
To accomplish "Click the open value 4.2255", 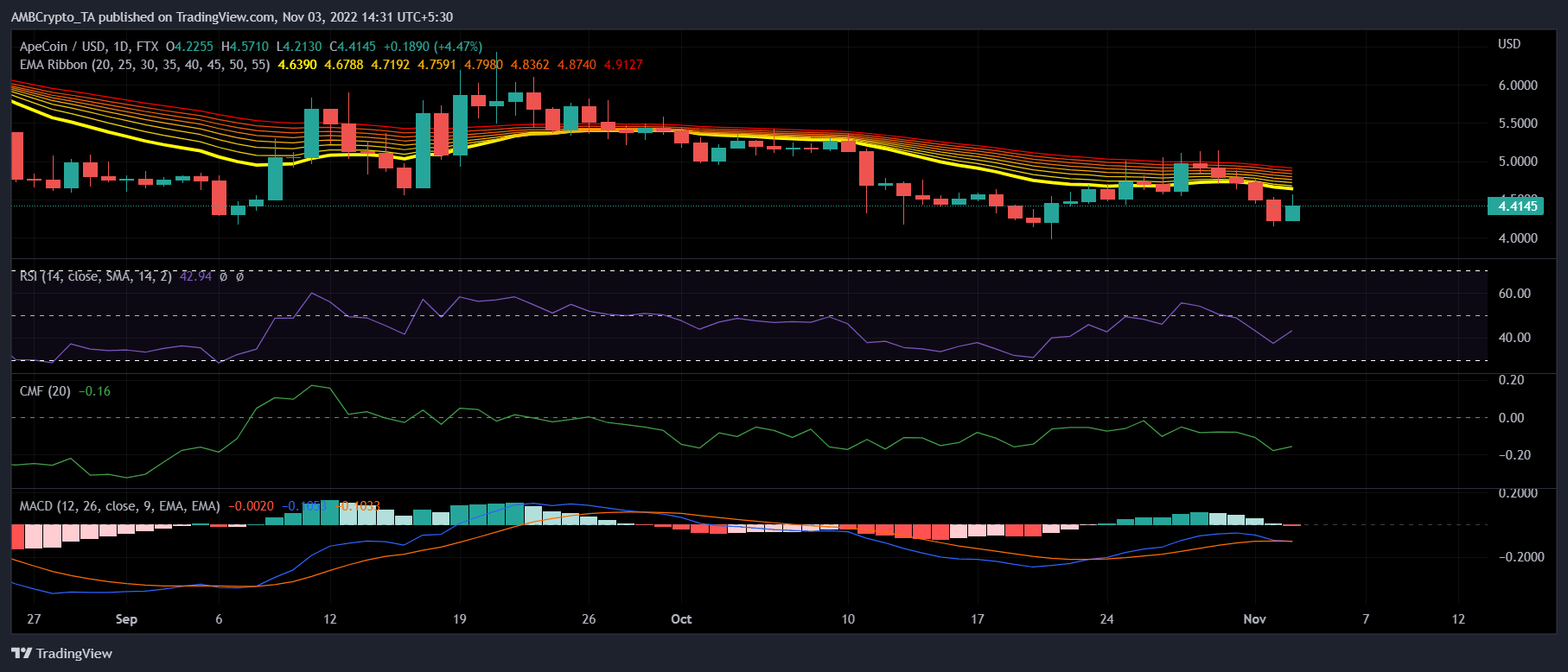I will coord(194,47).
